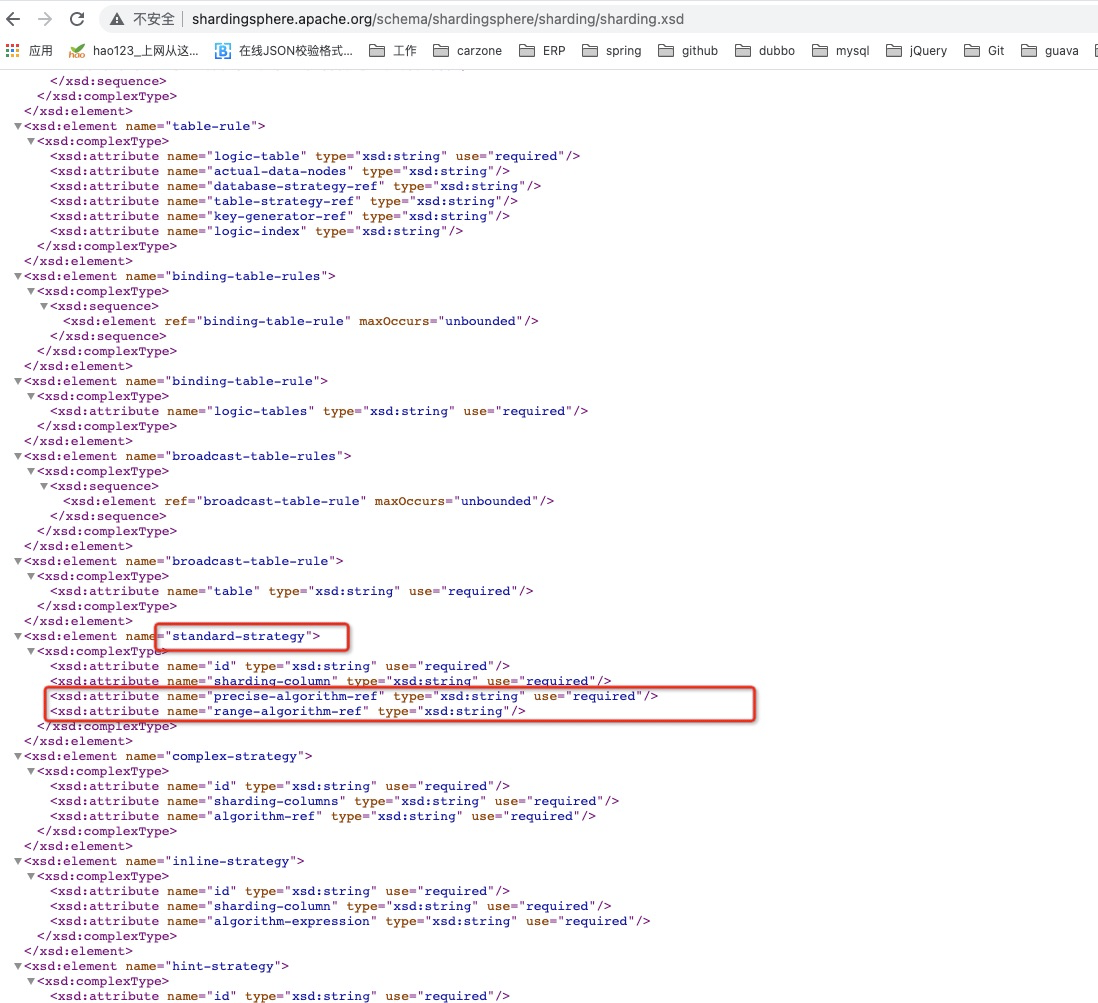Viewport: 1098px width, 1003px height.
Task: Click the actual-data-nodes attribute line
Action: coord(280,171)
